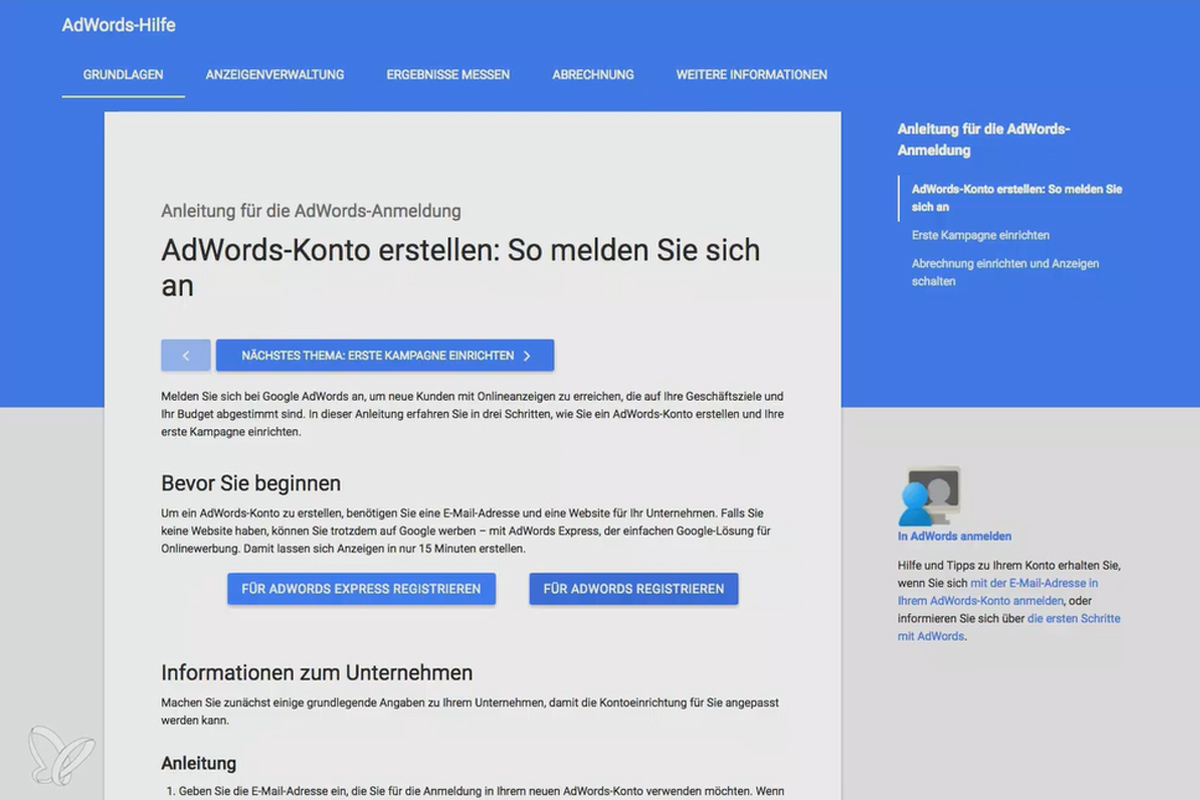1200x800 pixels.
Task: Click the FÜR ADWORDS REGISTRIEREN button
Action: click(x=634, y=589)
